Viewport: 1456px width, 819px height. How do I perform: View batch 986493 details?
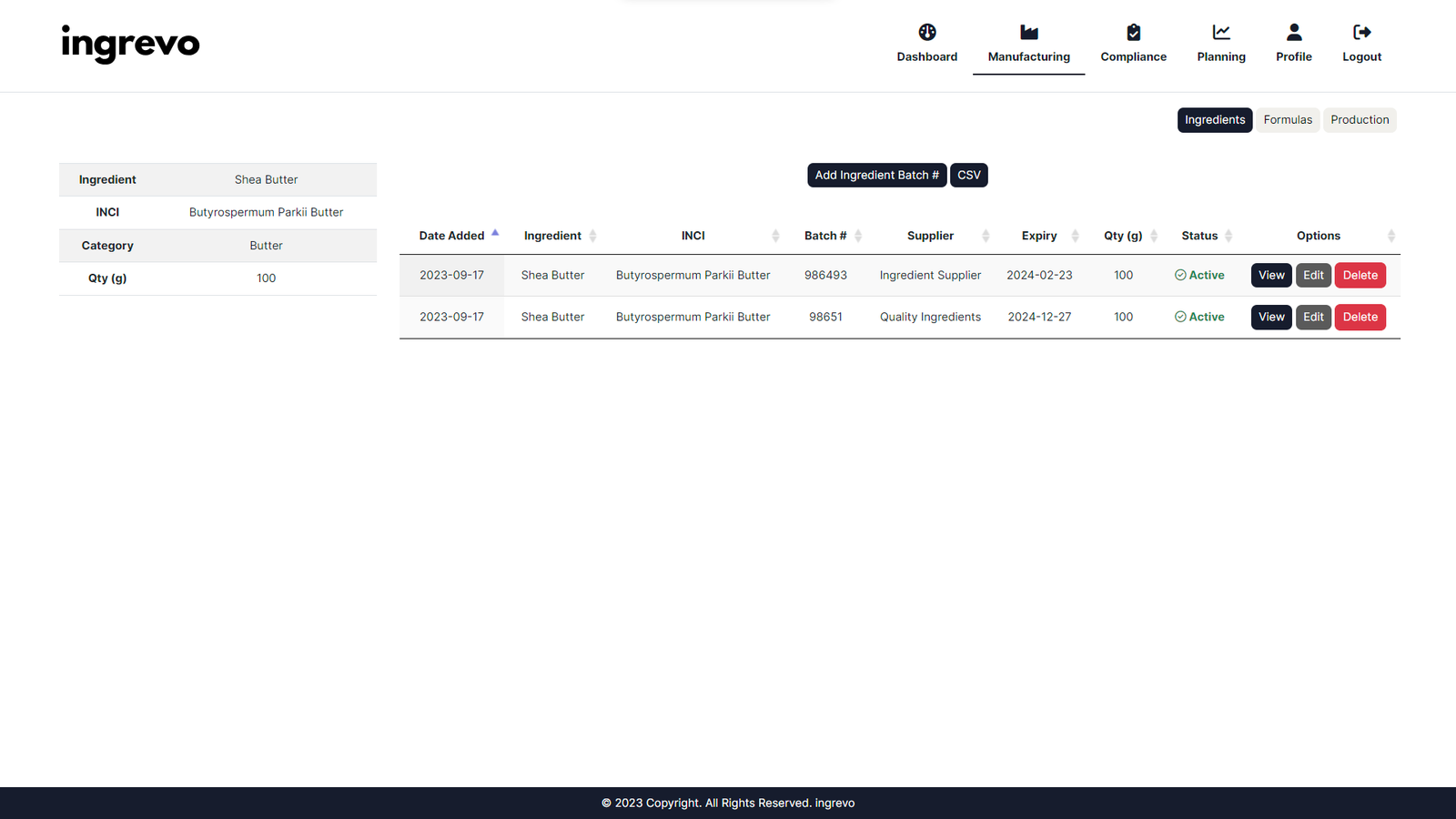[x=1271, y=275]
